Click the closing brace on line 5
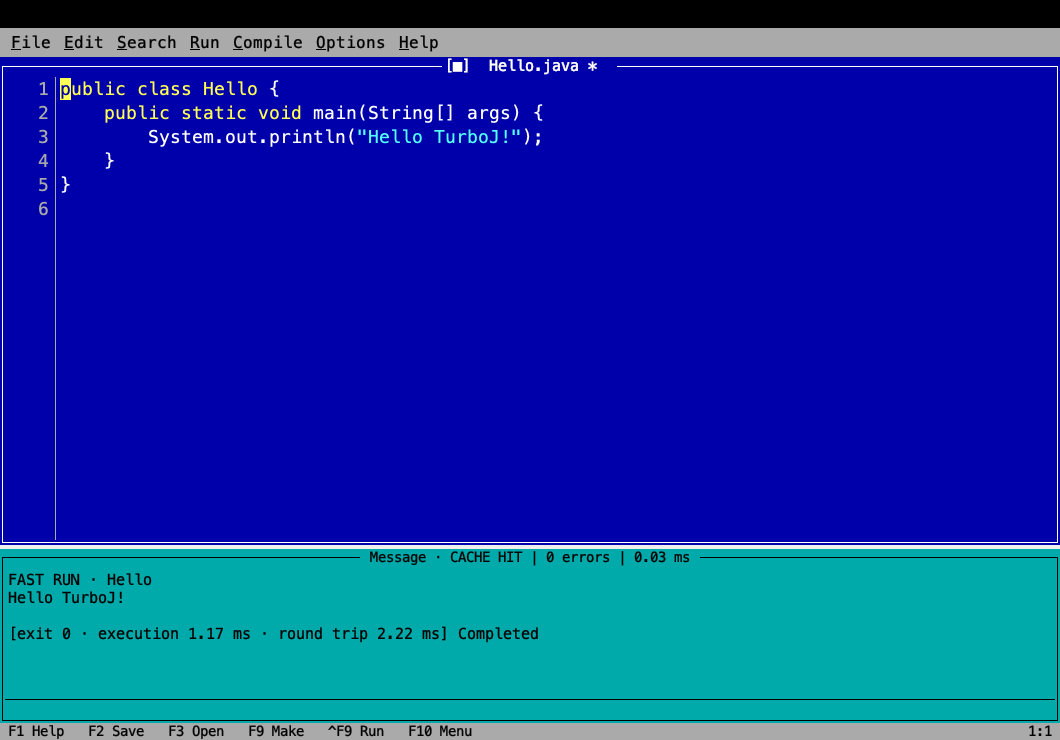Screen dimensions: 1060x740 (66, 185)
